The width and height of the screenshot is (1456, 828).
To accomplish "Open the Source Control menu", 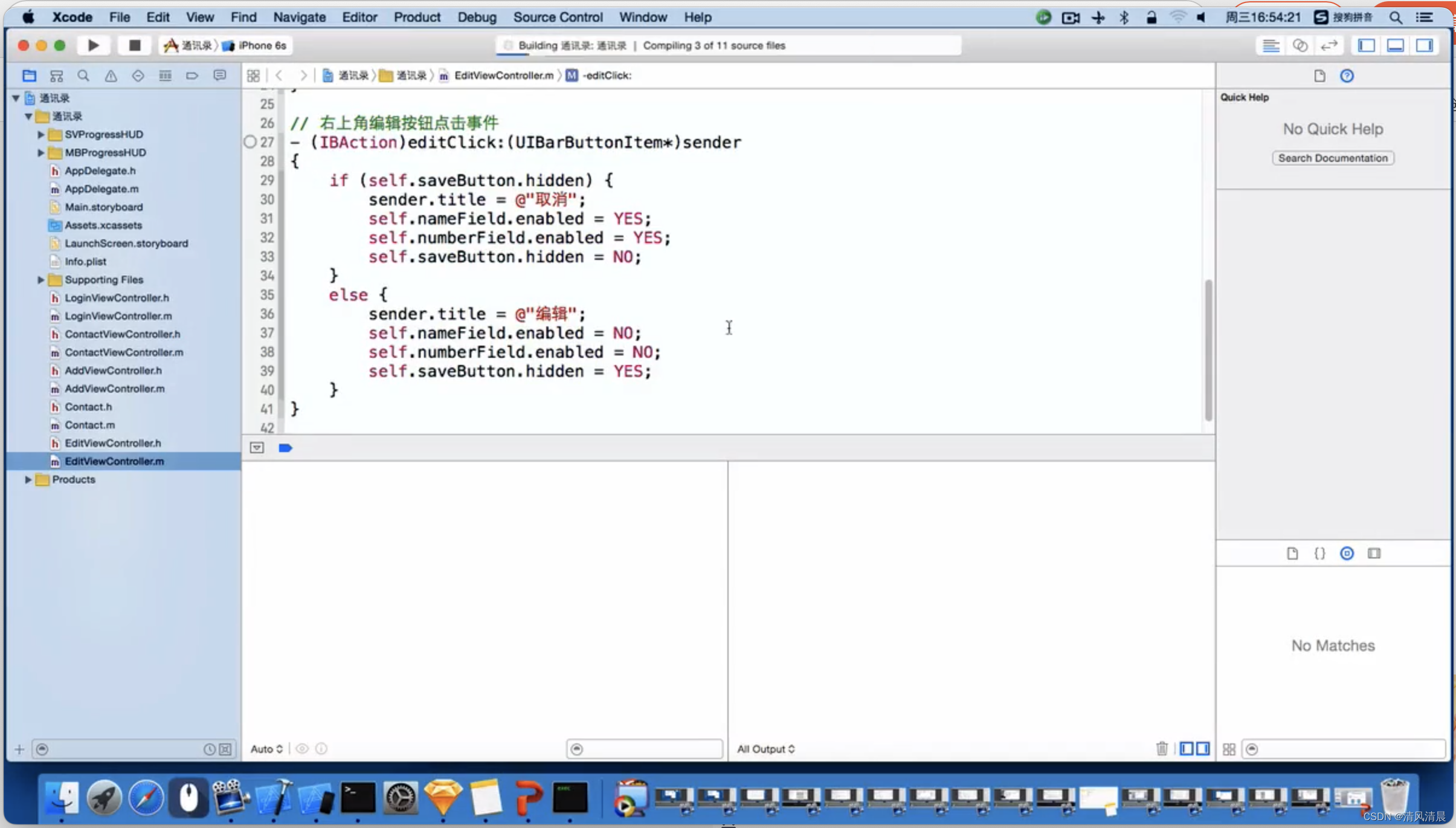I will (558, 17).
